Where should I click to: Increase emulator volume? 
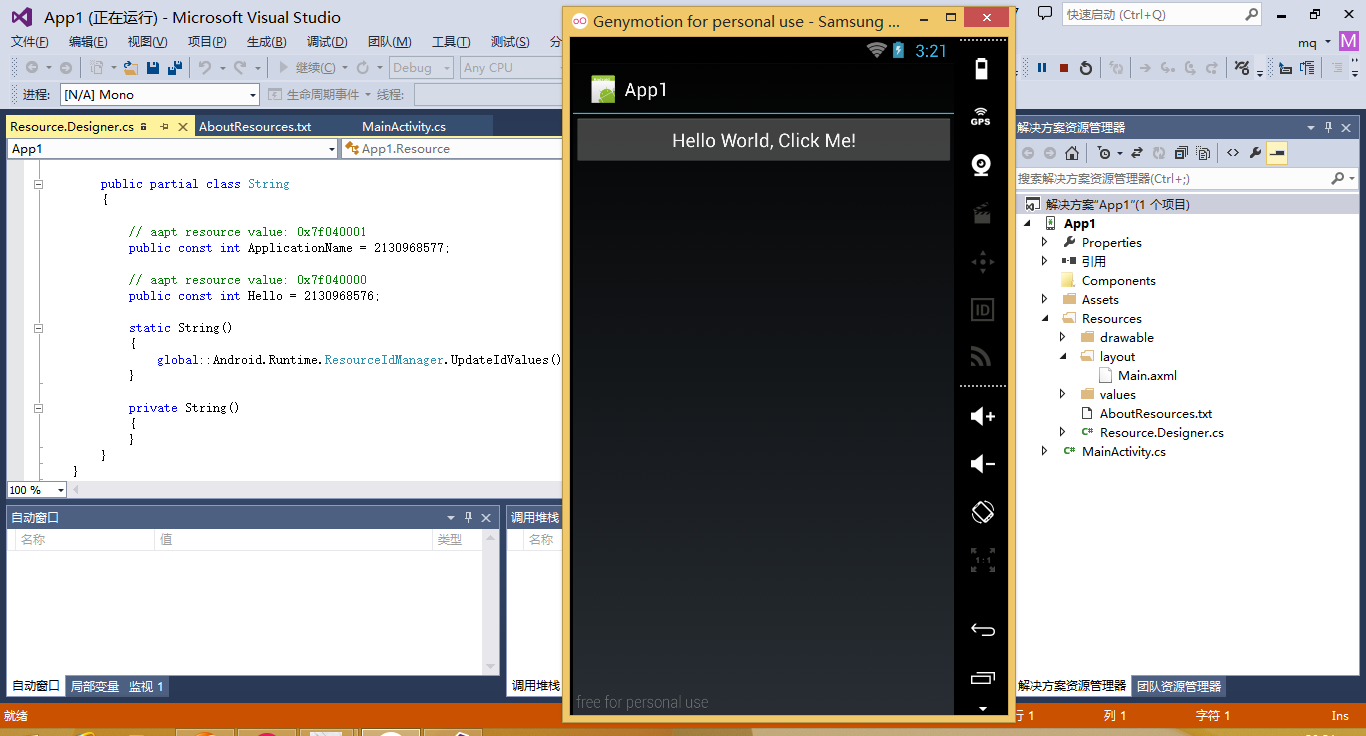coord(983,417)
